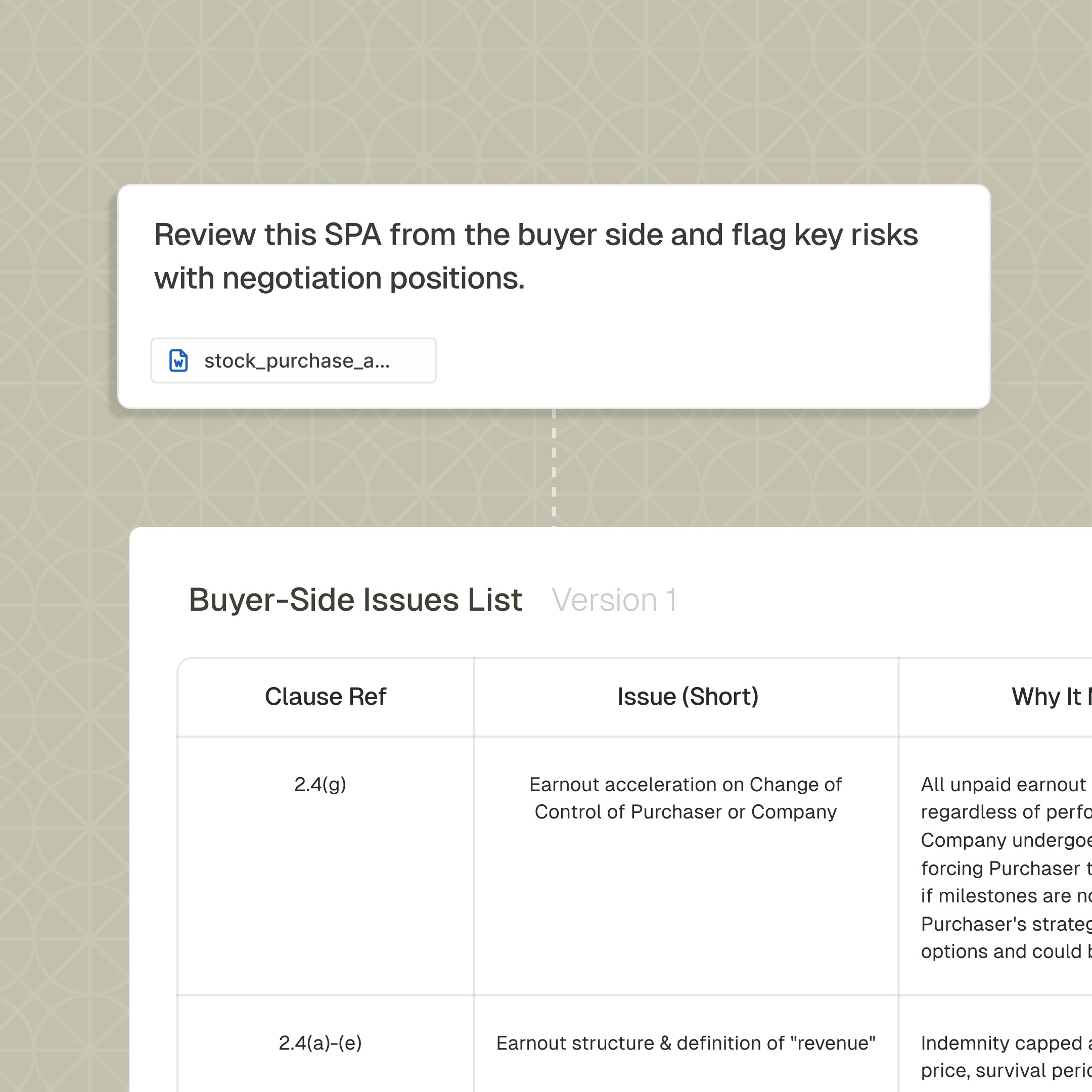Select the Earnout acceleration on Change of Control cell
This screenshot has width=1092, height=1092.
tap(685, 798)
